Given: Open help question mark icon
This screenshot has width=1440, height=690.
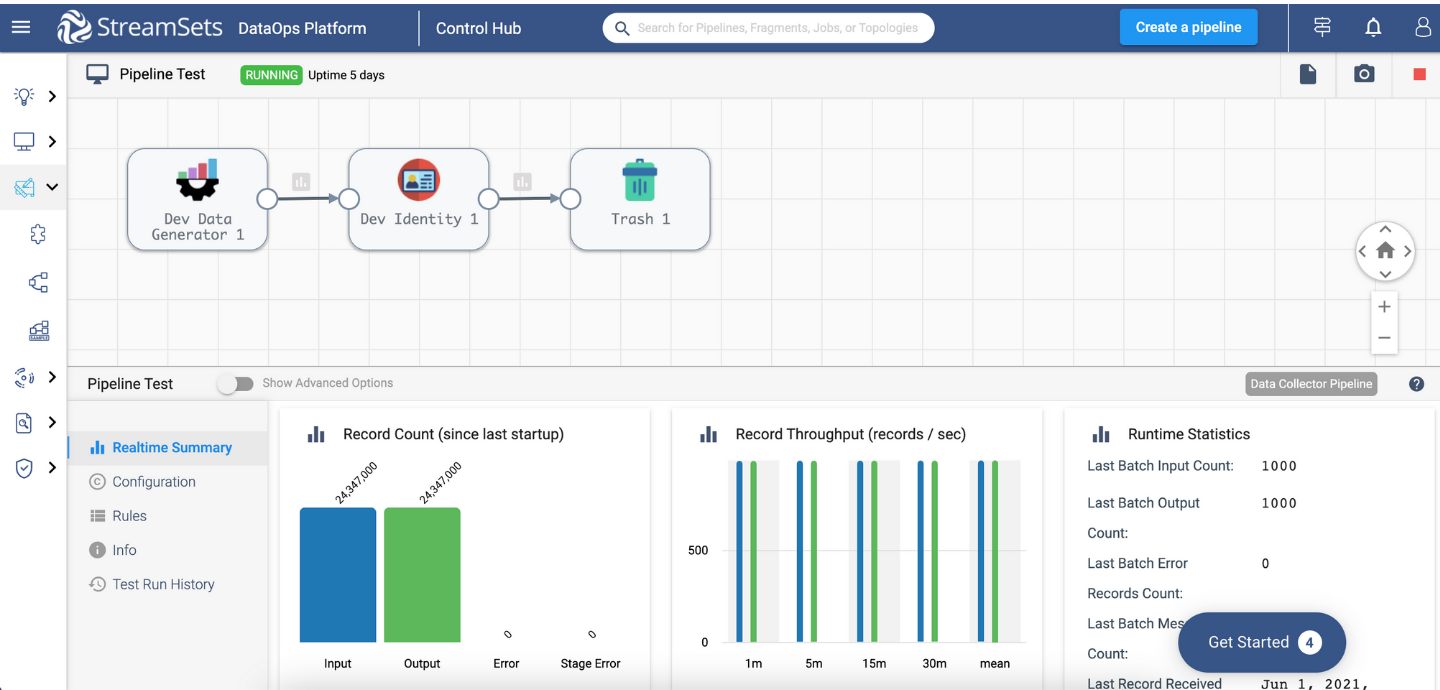Looking at the screenshot, I should coord(1416,384).
